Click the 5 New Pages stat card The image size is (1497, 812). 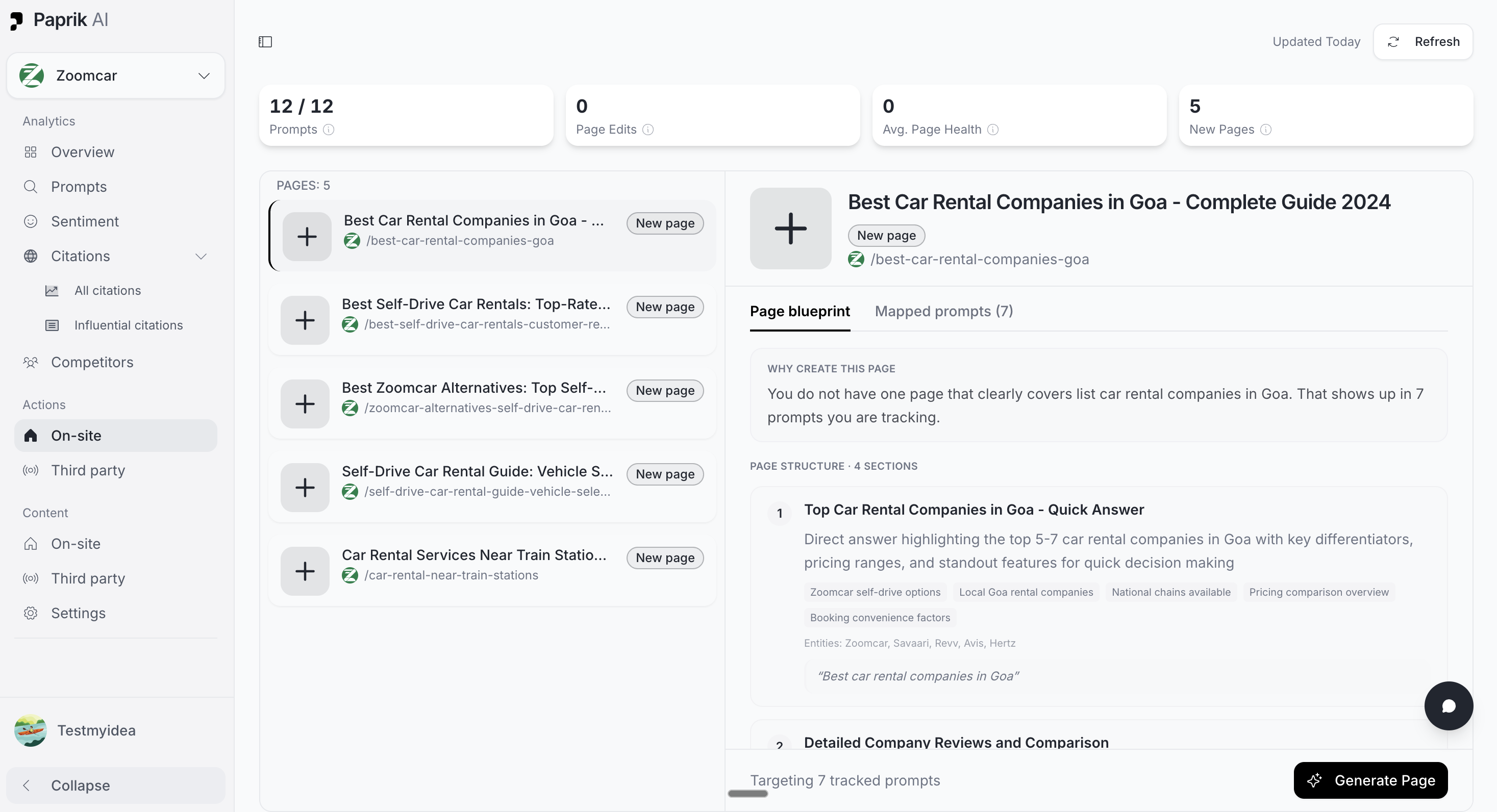[1326, 116]
